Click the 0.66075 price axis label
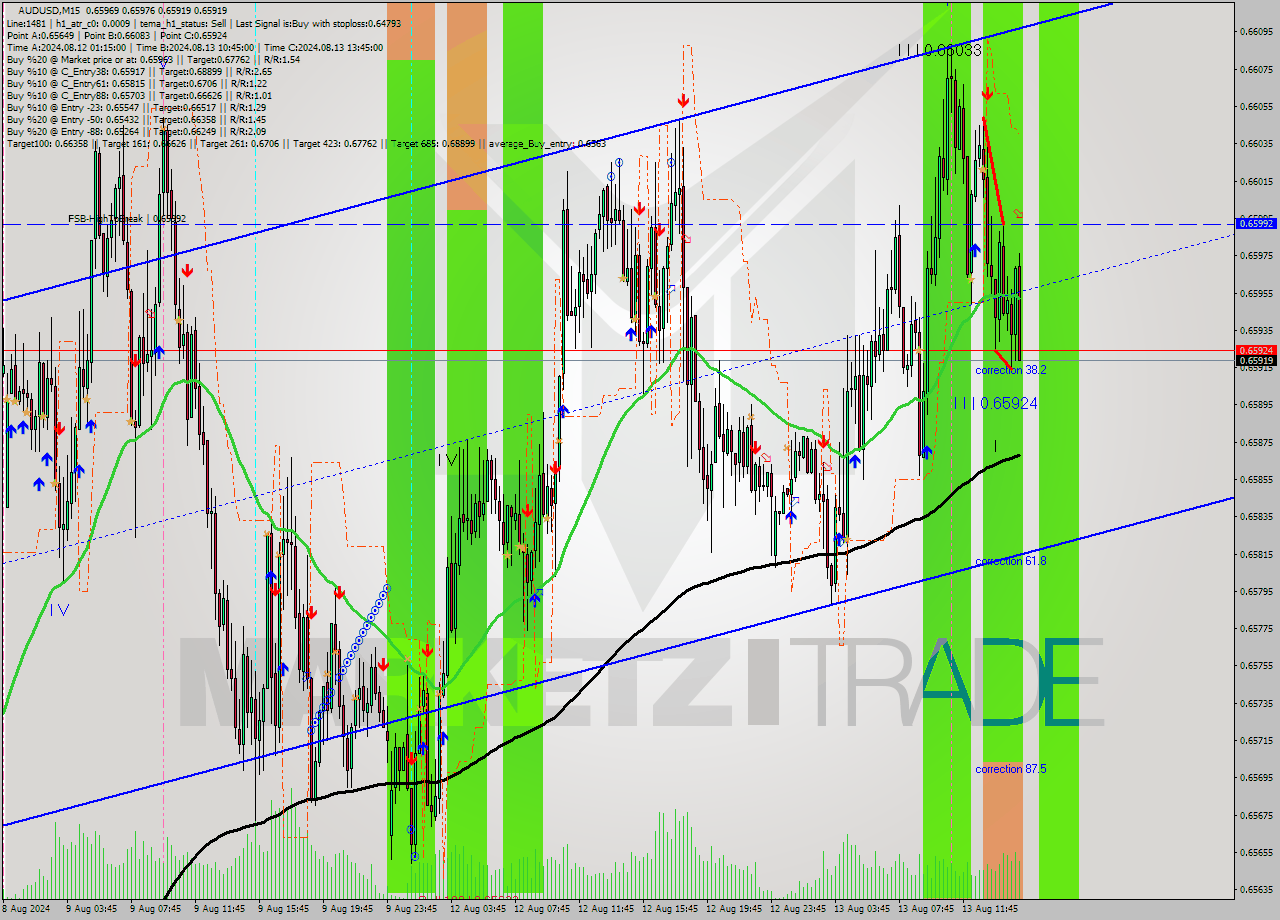 [1257, 69]
